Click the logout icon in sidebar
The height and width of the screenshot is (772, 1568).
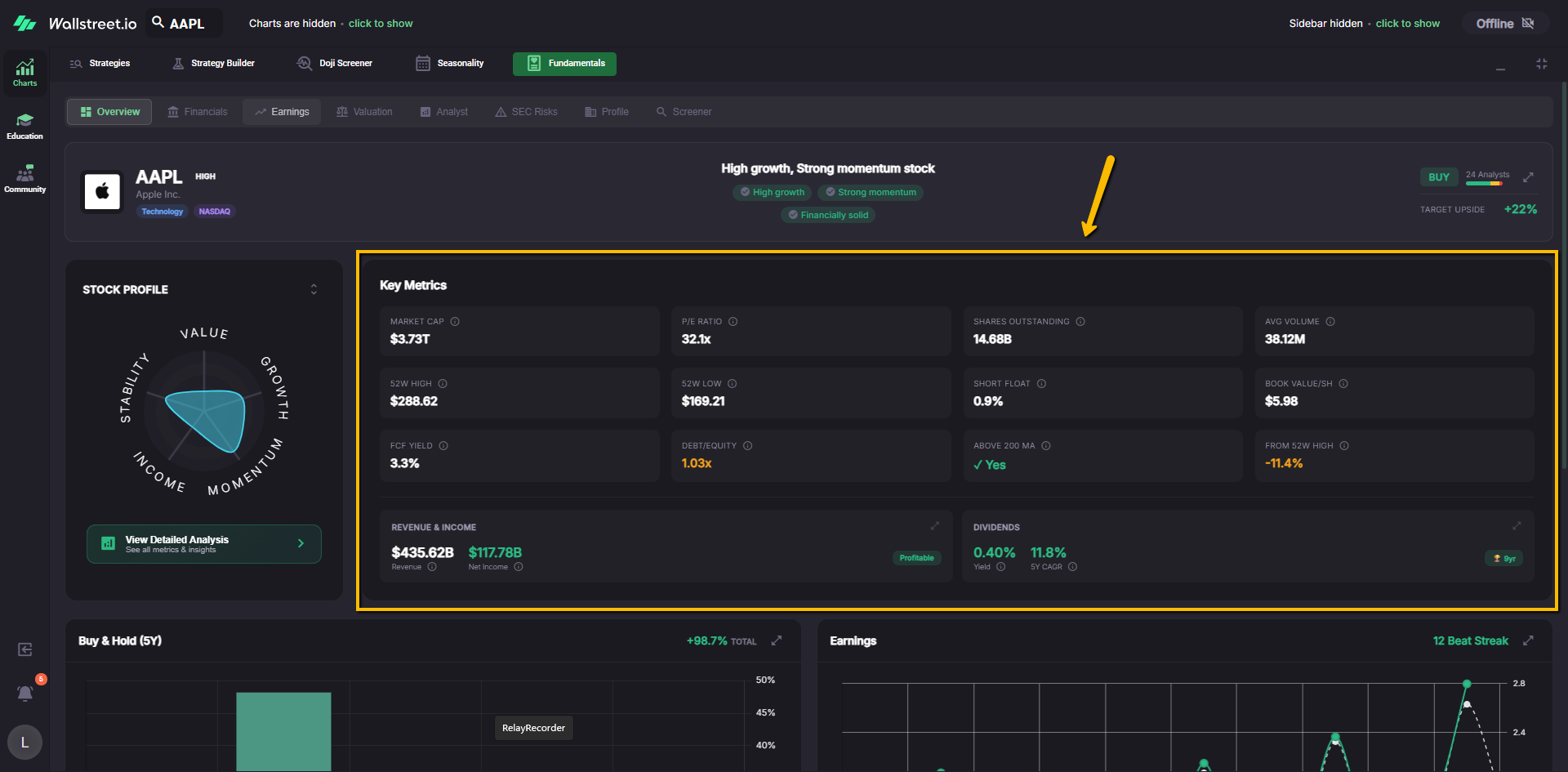25,649
